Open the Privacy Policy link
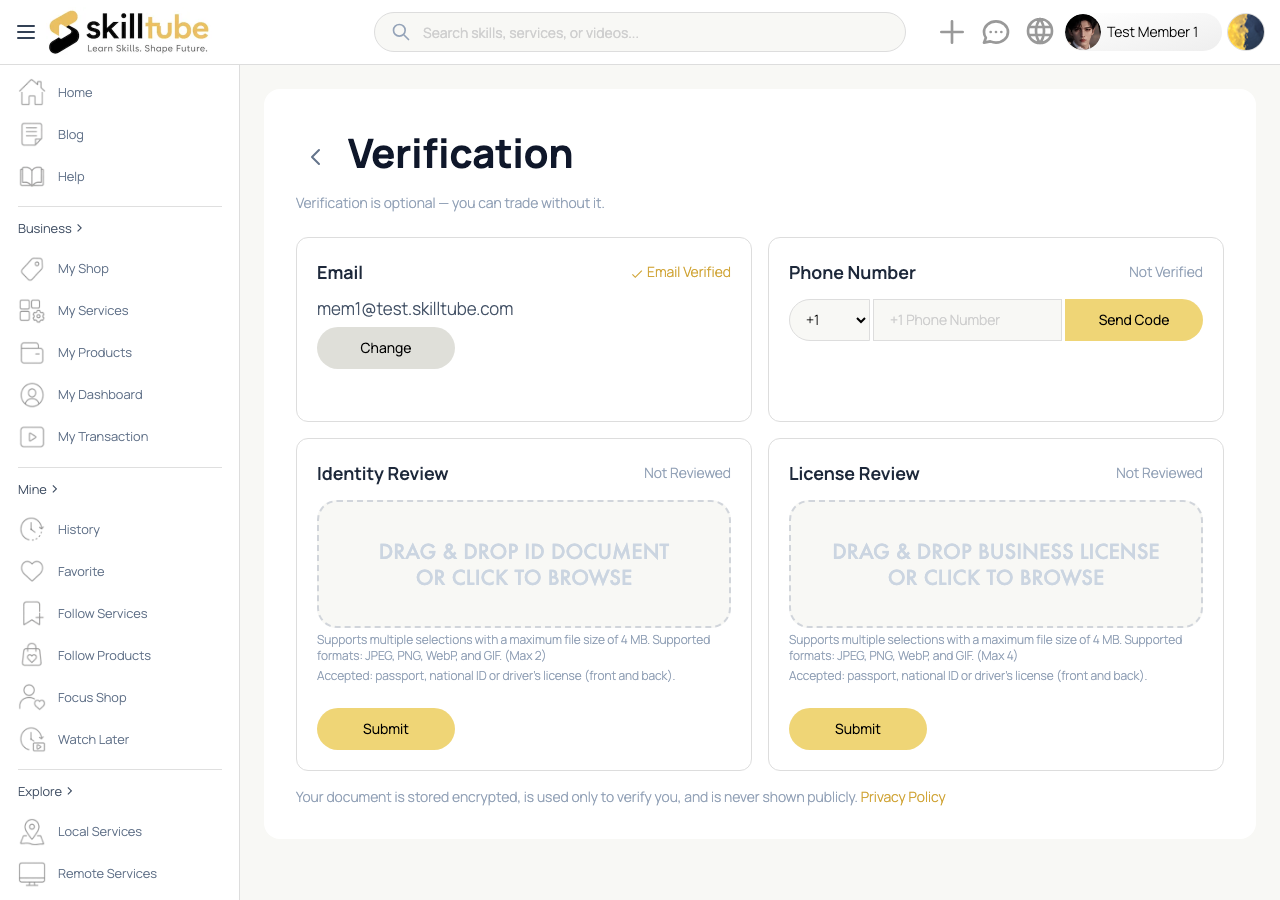1280x900 pixels. tap(903, 797)
